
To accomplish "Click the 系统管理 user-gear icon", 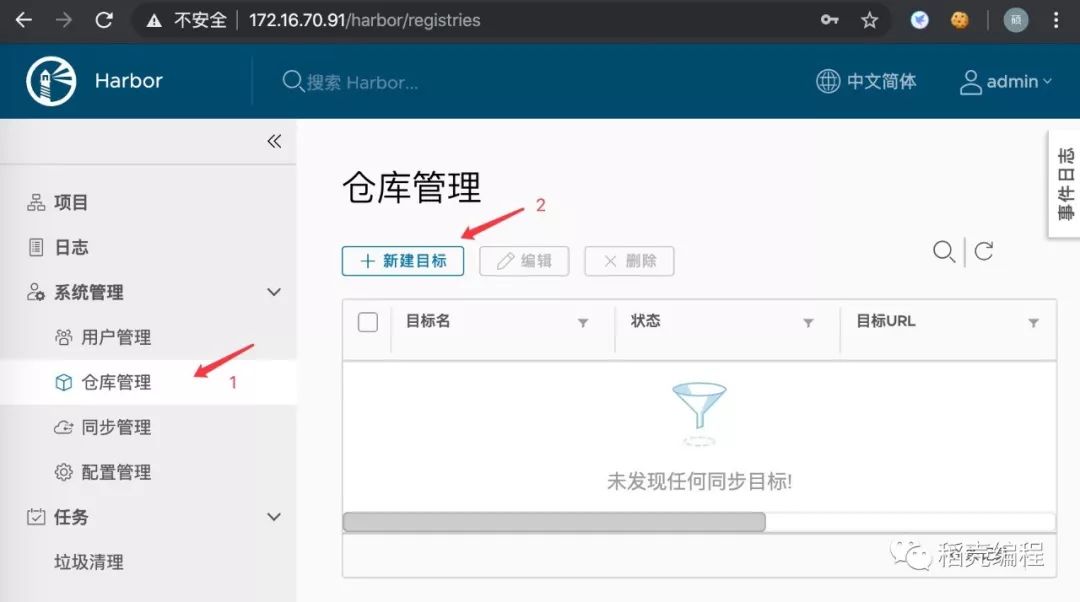I will point(36,292).
